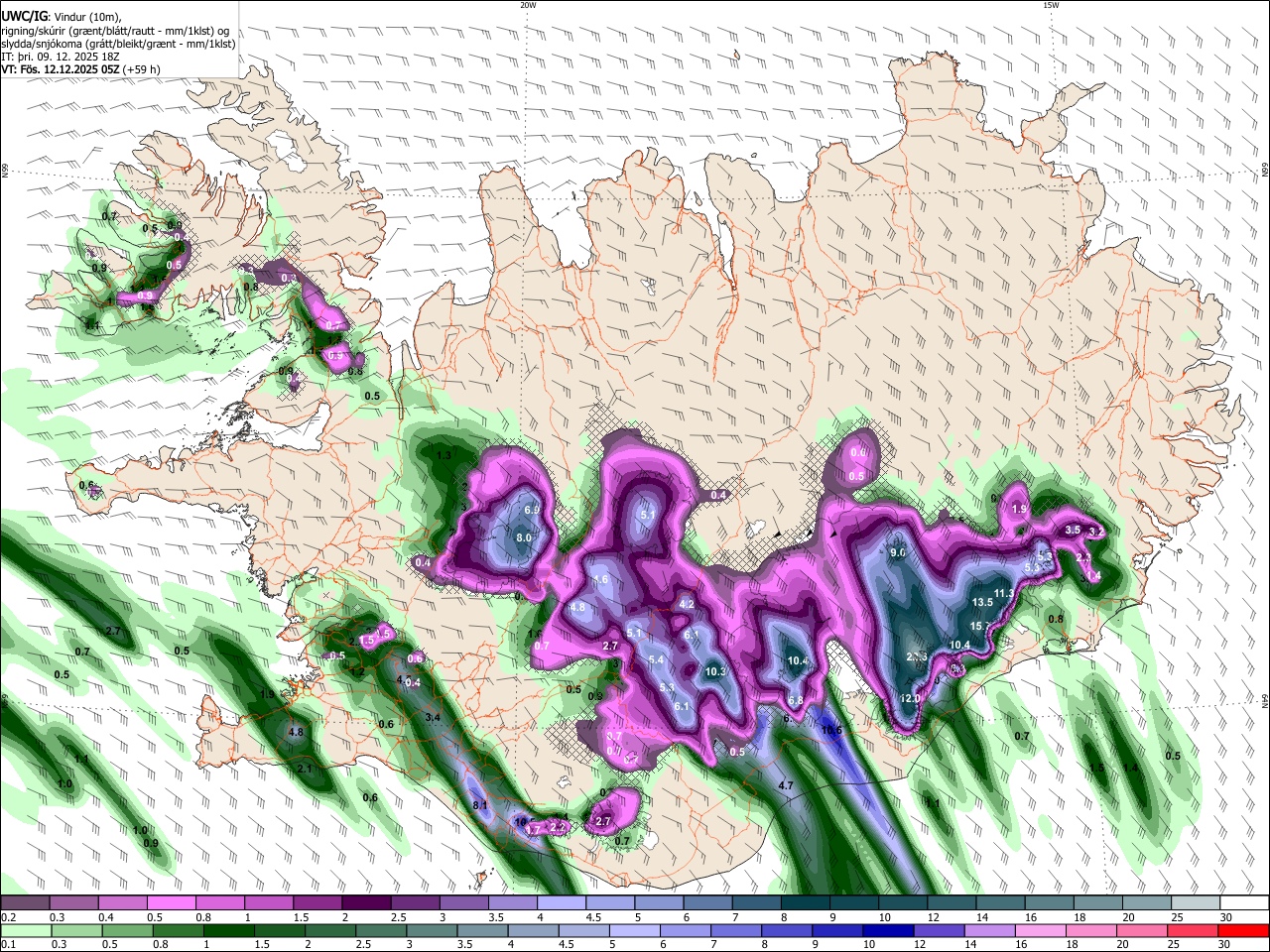
Task: Click the 1.3 value in the dark green area
Action: coord(444,455)
